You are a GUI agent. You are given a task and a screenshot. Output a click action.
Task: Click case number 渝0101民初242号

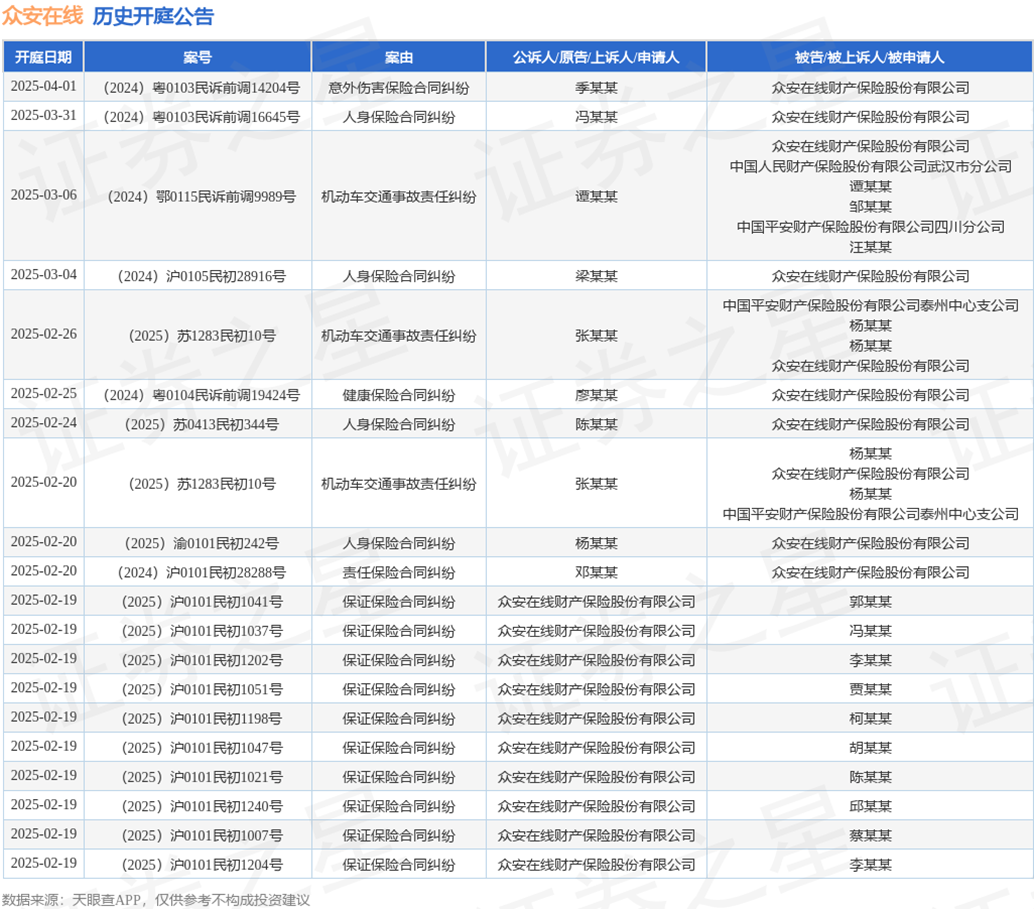pyautogui.click(x=202, y=543)
